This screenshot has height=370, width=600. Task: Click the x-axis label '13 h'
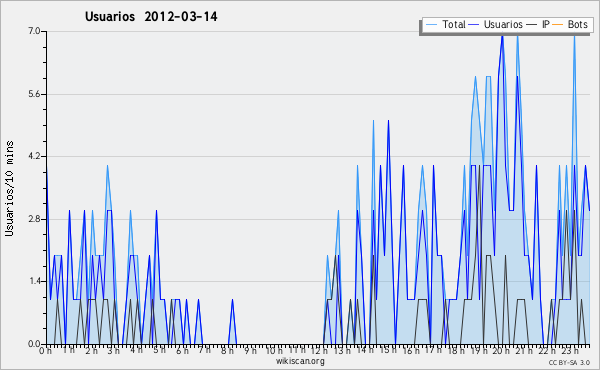[x=342, y=351]
